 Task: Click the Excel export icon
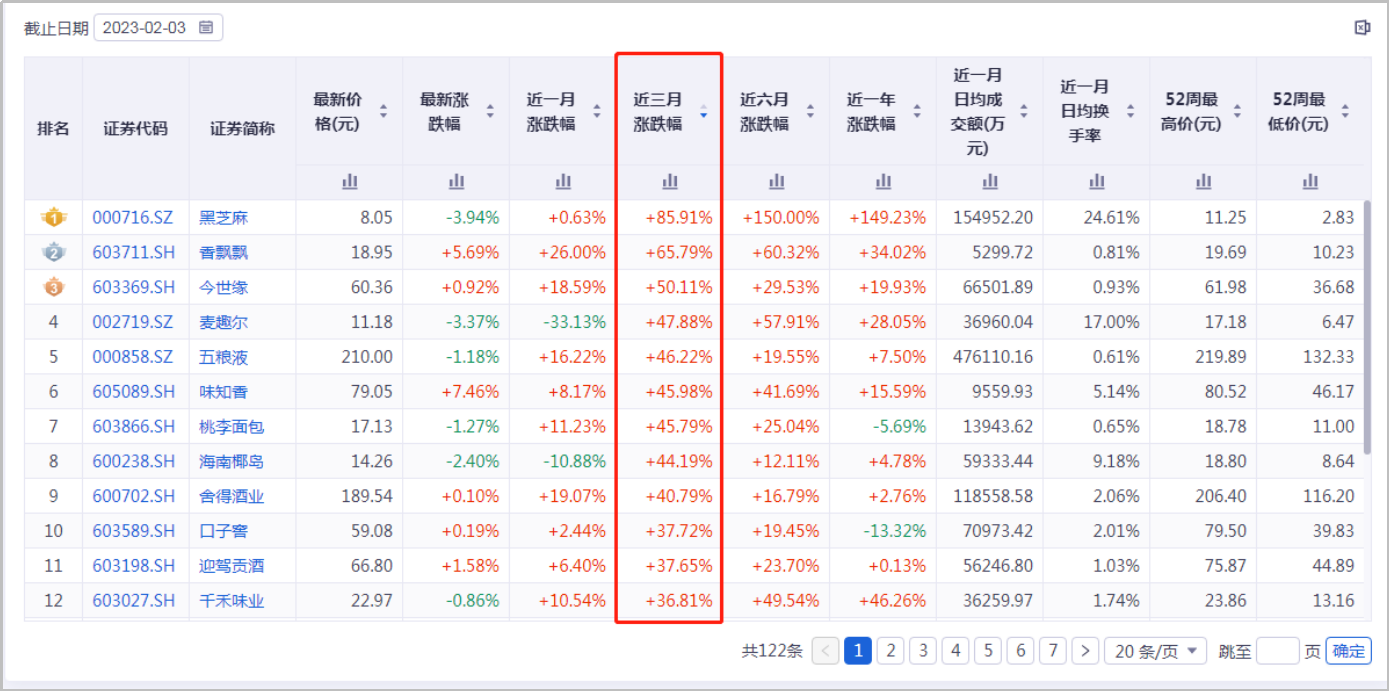[x=1361, y=27]
